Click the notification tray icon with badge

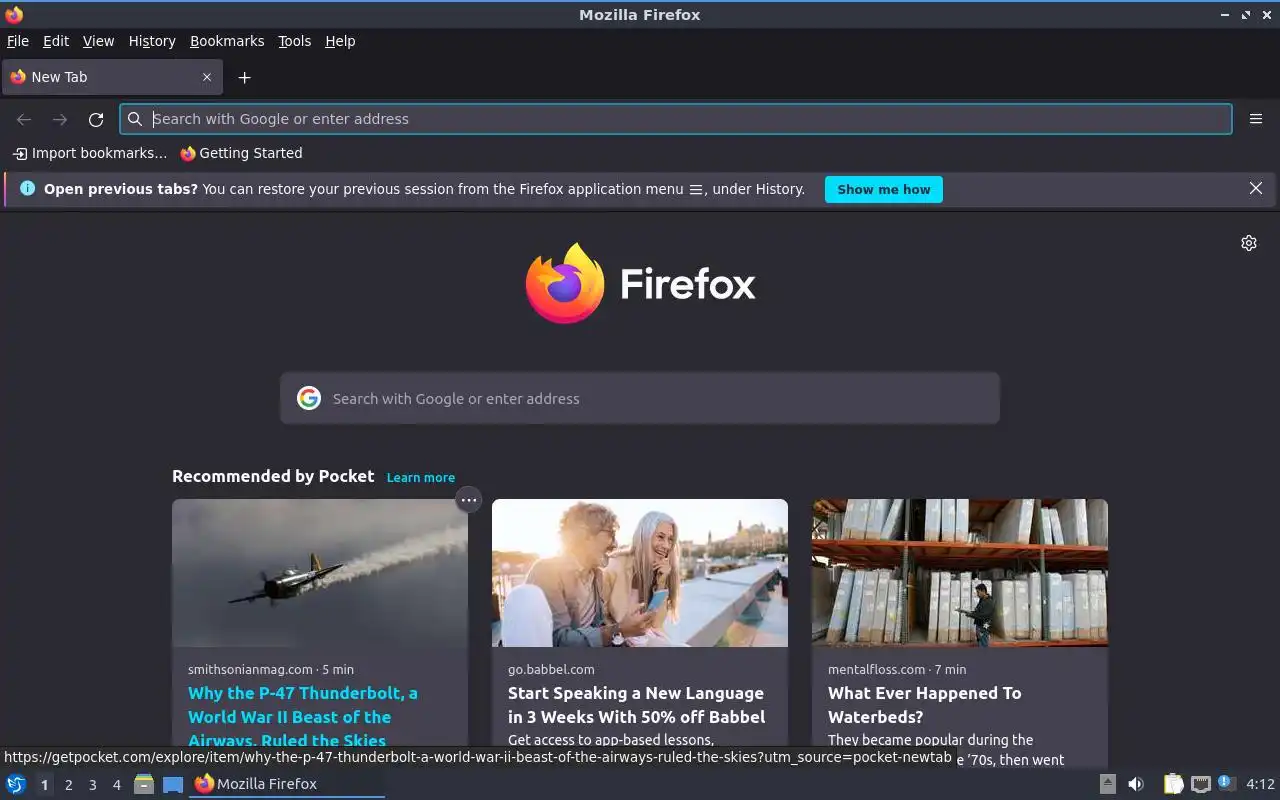[1227, 784]
